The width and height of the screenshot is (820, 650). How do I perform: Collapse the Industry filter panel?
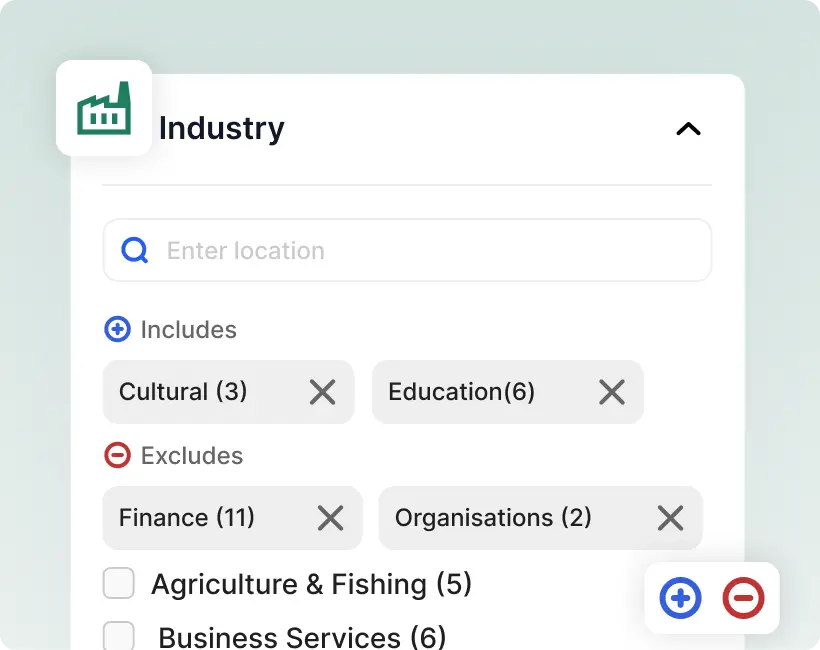coord(688,129)
